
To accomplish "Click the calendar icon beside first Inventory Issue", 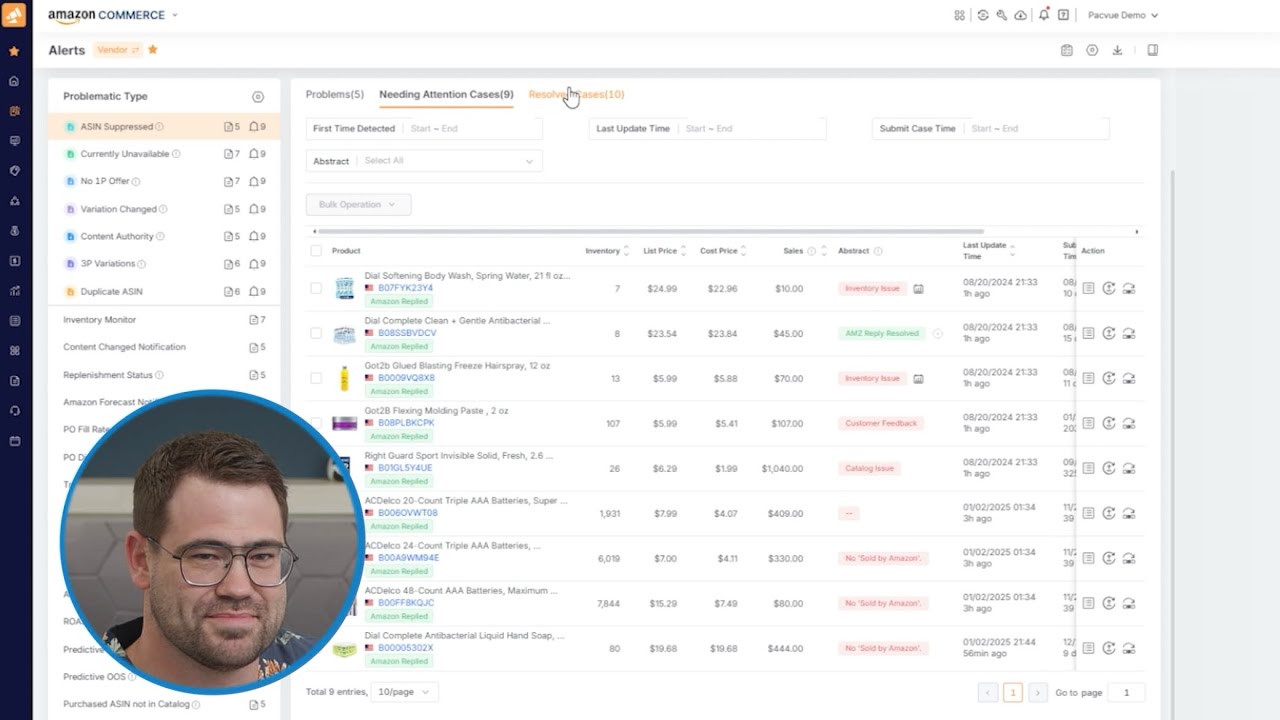I will click(x=918, y=289).
